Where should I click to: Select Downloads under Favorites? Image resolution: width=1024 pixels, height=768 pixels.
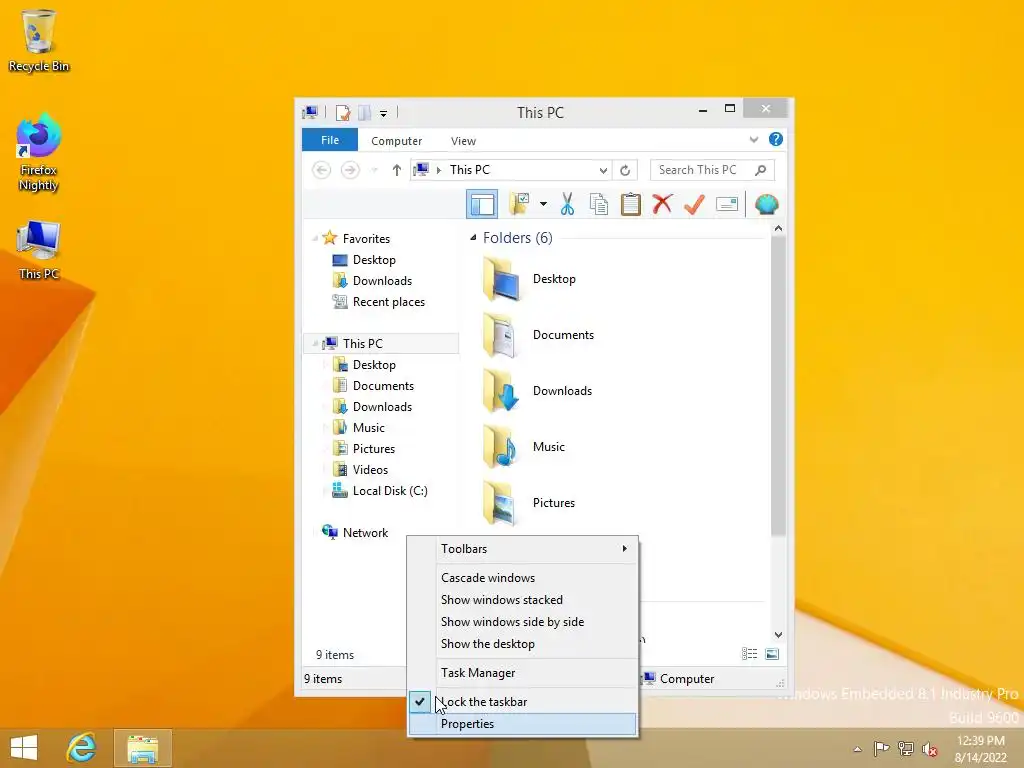click(x=382, y=281)
